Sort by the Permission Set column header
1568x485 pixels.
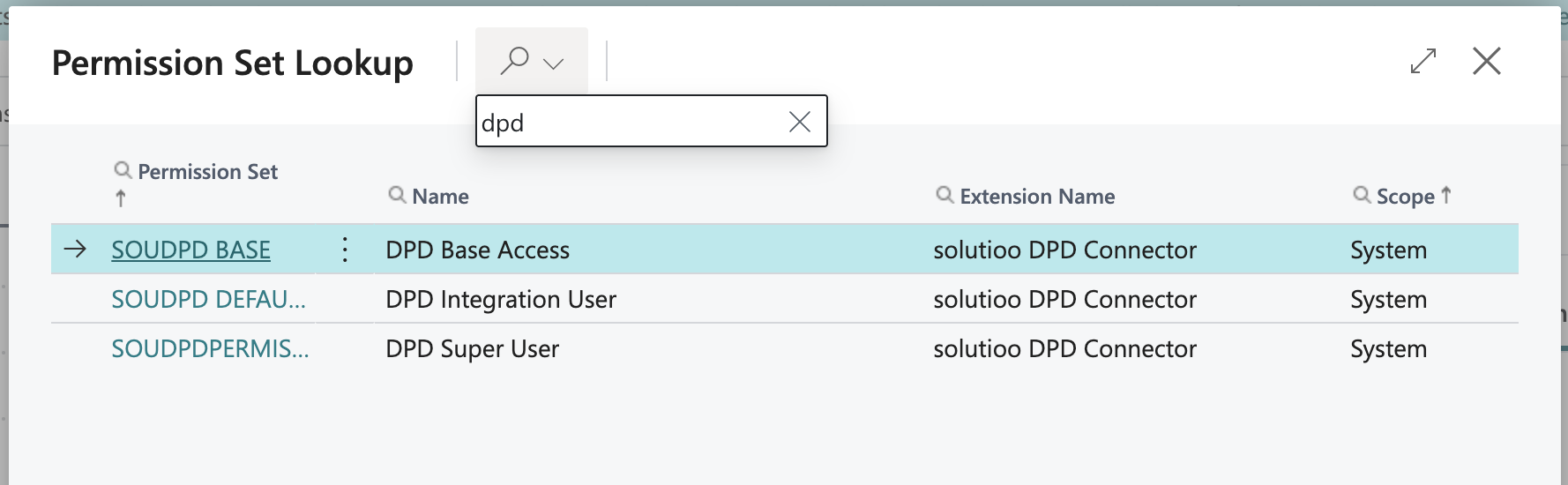click(207, 172)
